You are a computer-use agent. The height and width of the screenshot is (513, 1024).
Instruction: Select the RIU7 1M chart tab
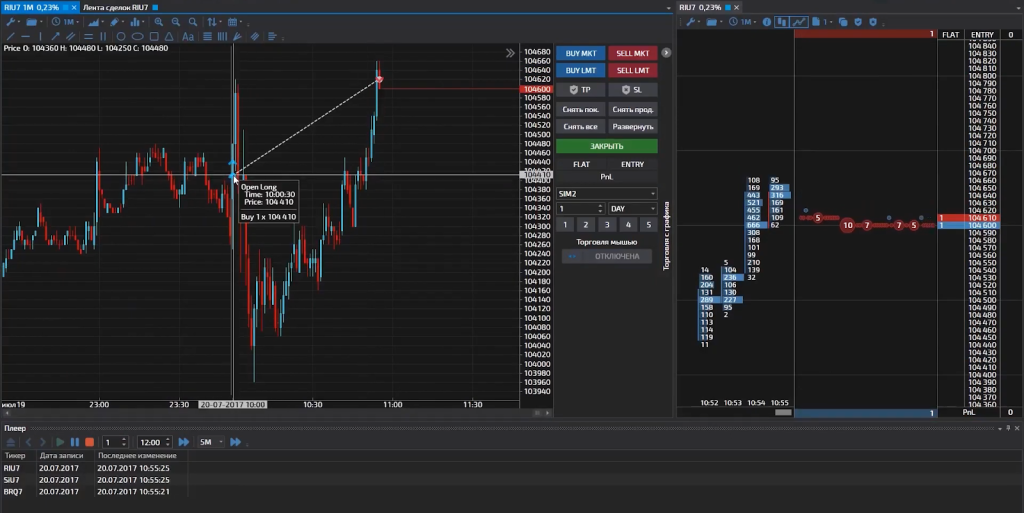(37, 7)
